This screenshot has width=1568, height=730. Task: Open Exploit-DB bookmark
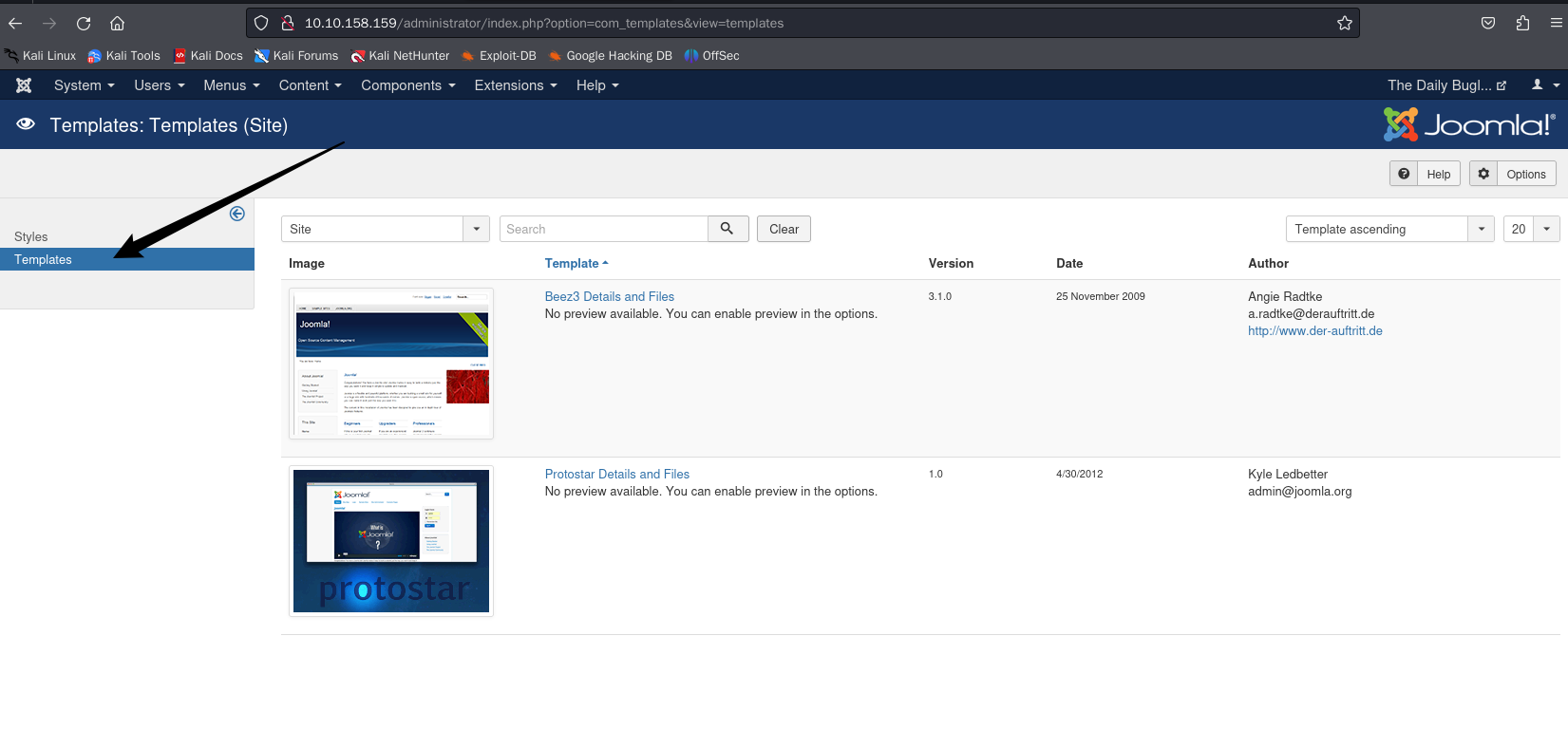499,56
